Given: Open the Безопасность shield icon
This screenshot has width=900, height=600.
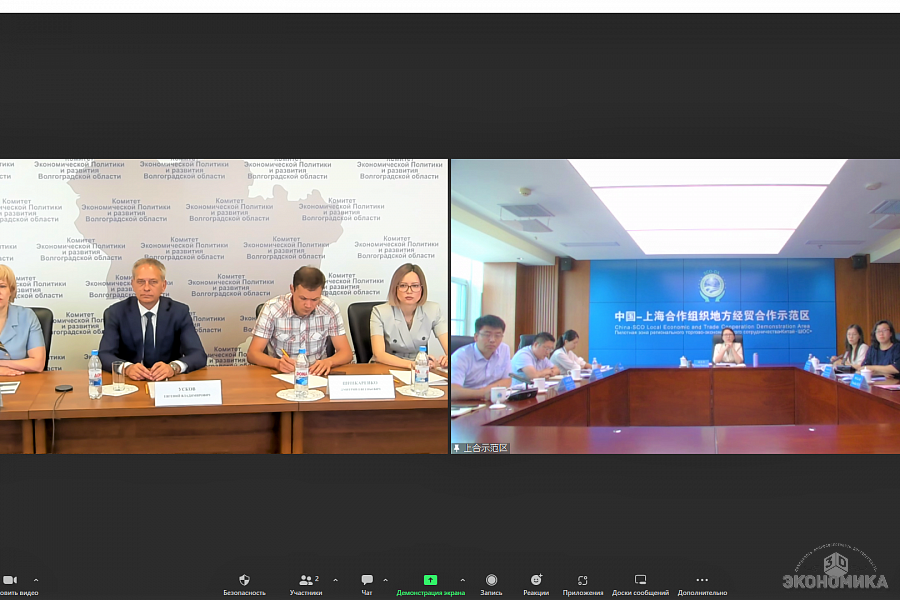Looking at the screenshot, I should pyautogui.click(x=244, y=580).
